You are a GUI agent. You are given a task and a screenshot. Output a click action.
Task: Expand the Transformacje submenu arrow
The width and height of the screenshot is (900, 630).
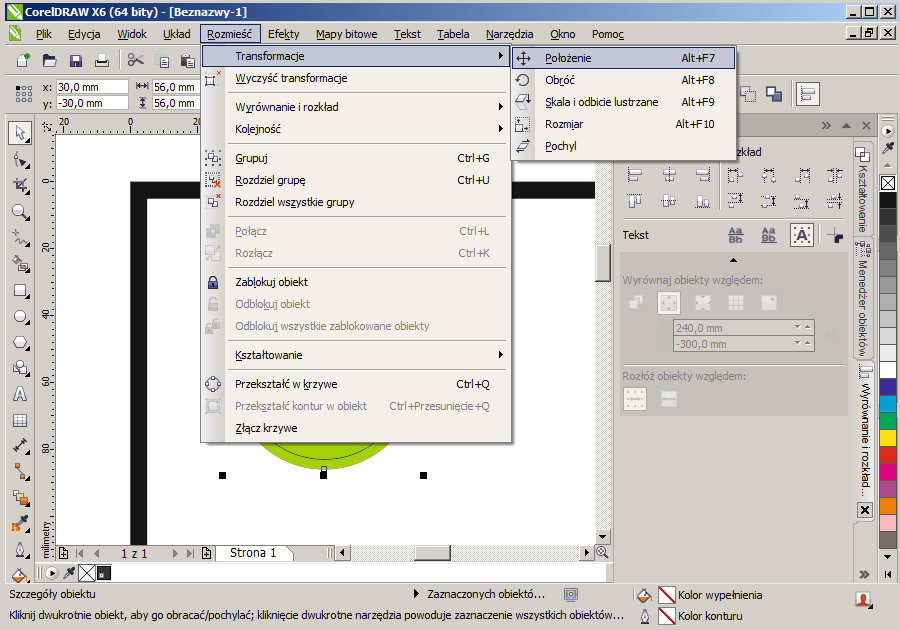(x=501, y=56)
